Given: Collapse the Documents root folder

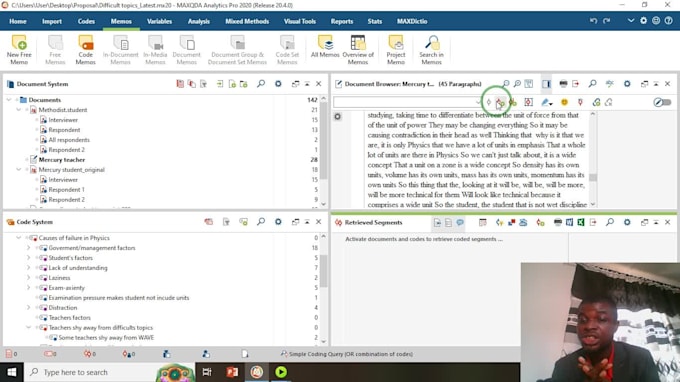Looking at the screenshot, I should (9, 100).
